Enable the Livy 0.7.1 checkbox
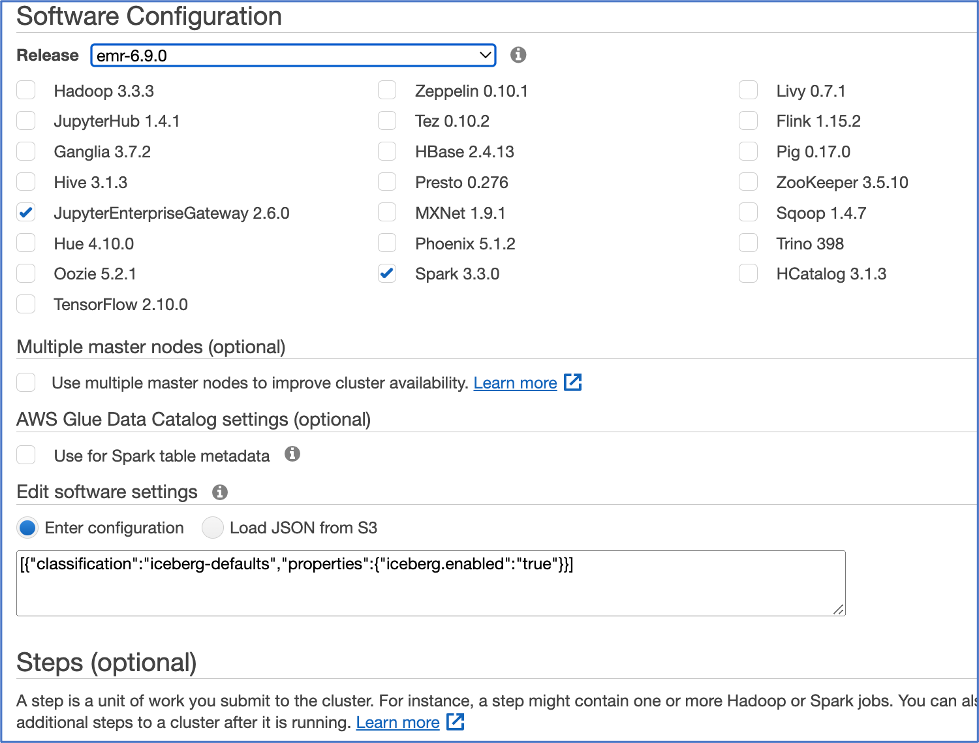Viewport: 979px width, 743px height. point(749,91)
